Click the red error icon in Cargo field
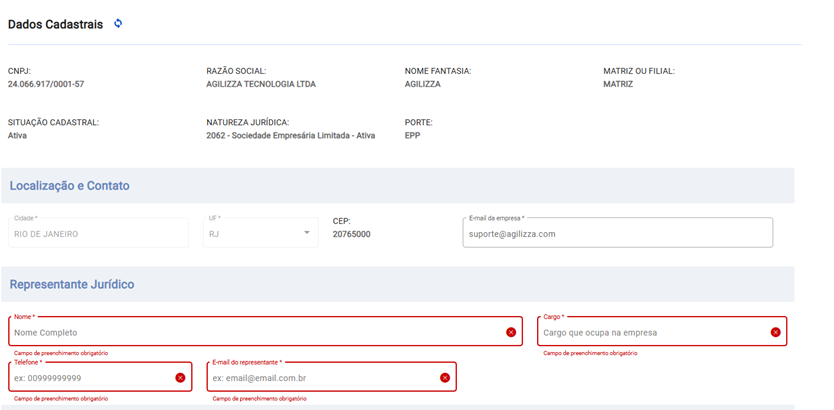Viewport: 834px width, 410px height. (775, 332)
